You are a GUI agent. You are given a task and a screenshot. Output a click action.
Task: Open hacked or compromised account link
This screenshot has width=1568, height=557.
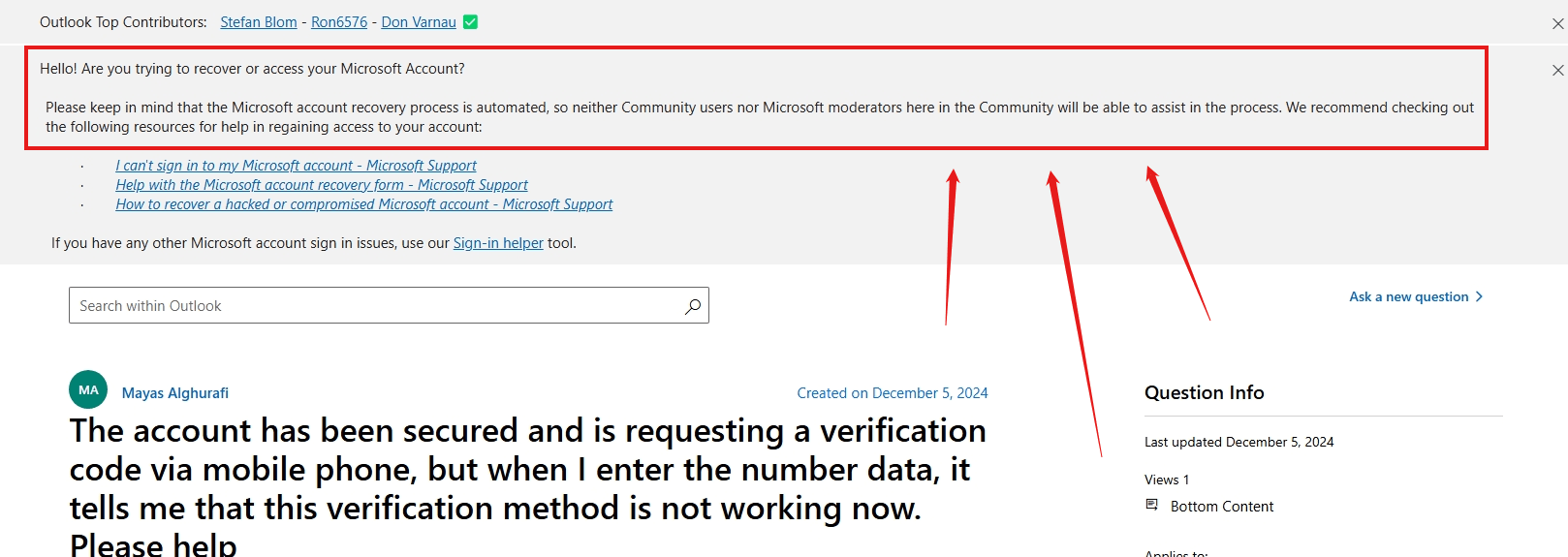364,204
